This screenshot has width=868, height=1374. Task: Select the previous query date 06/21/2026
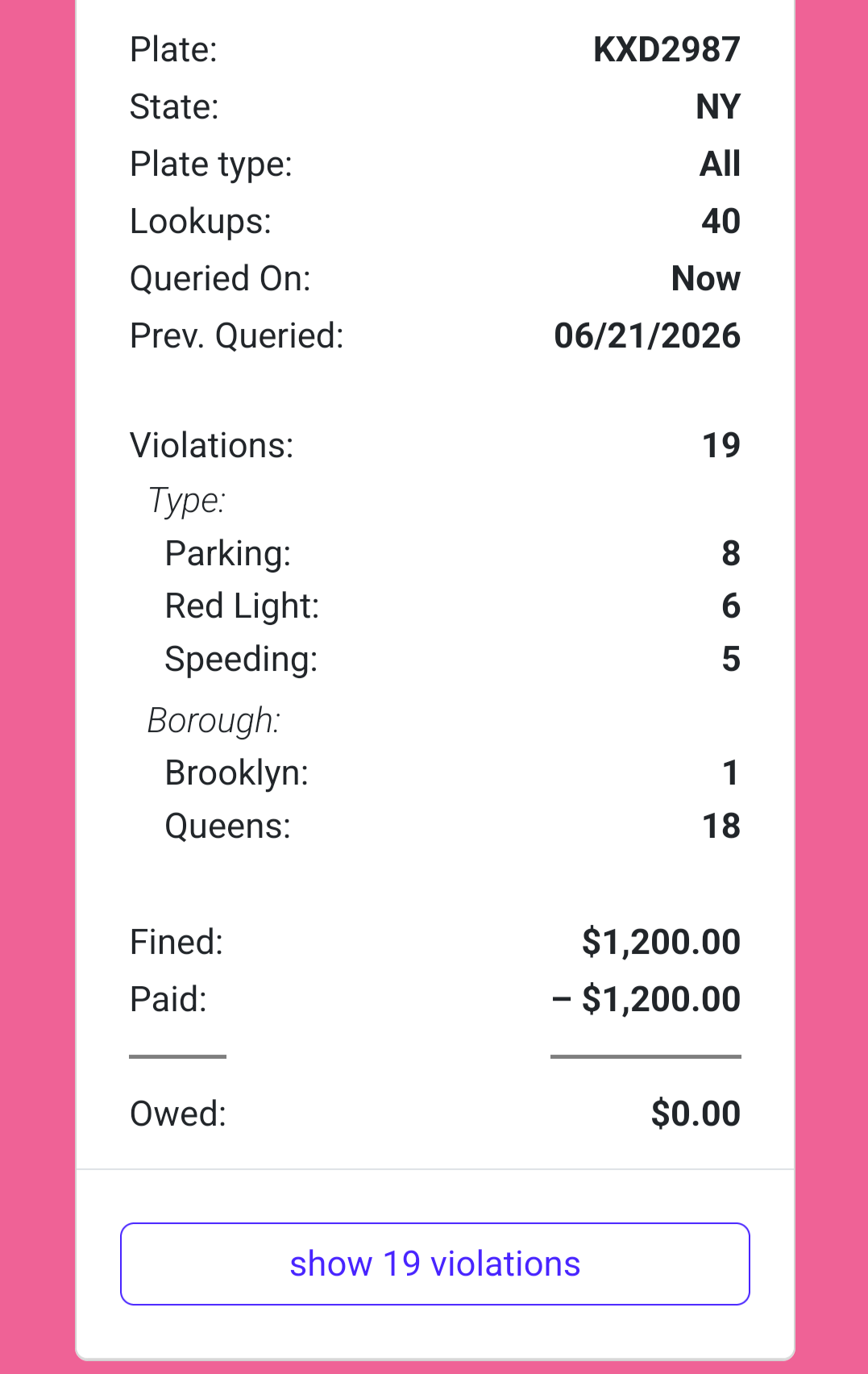tap(647, 336)
